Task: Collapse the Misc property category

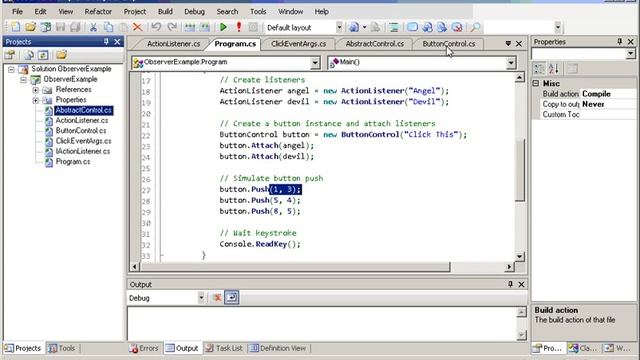Action: tap(536, 83)
